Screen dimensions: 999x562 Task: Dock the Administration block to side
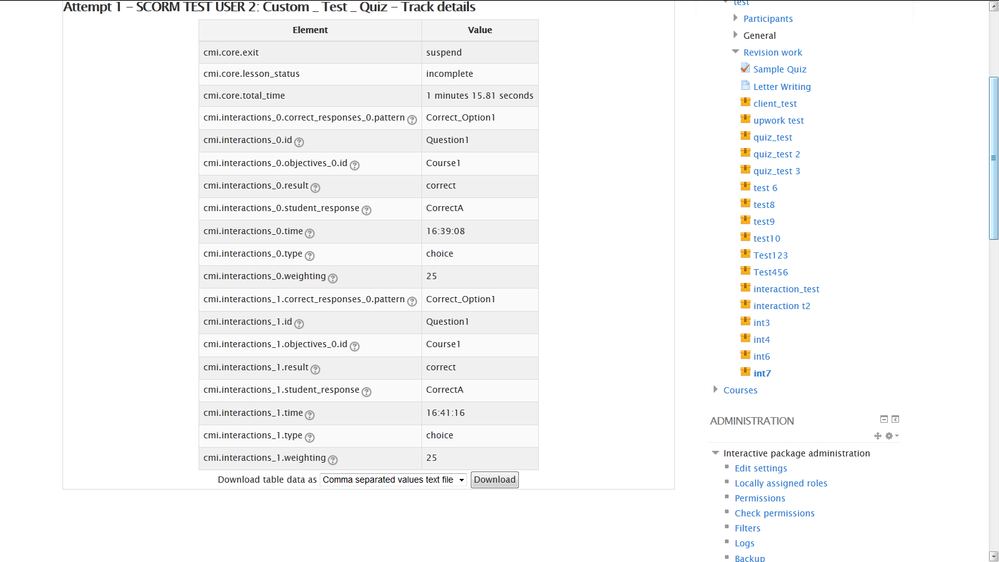click(895, 419)
